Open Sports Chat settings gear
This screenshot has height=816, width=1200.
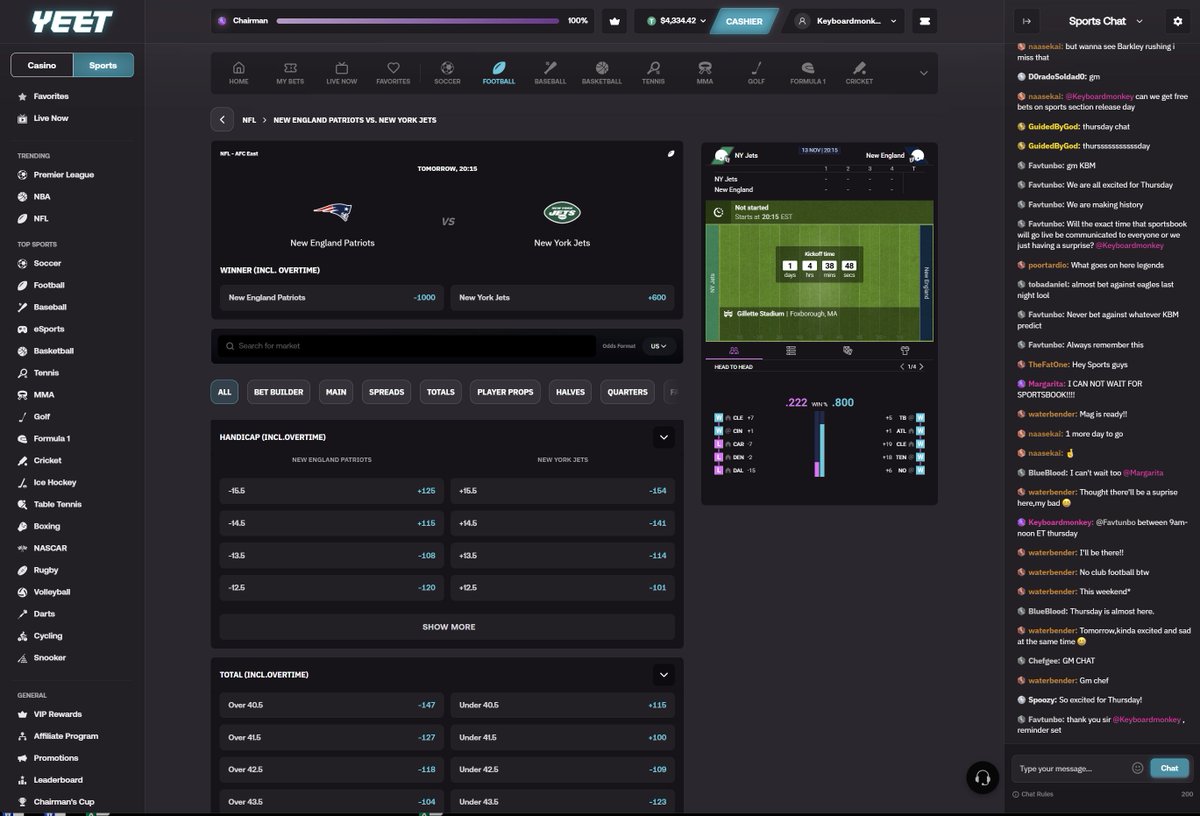(x=1177, y=21)
